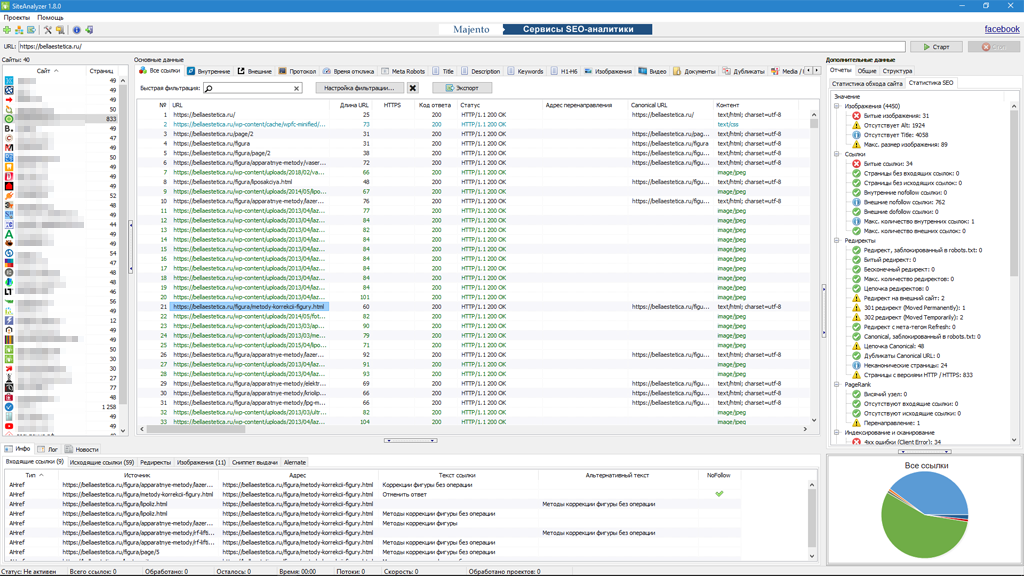Open the Сниппет выдачи tab
1024x576 pixels.
coord(255,462)
